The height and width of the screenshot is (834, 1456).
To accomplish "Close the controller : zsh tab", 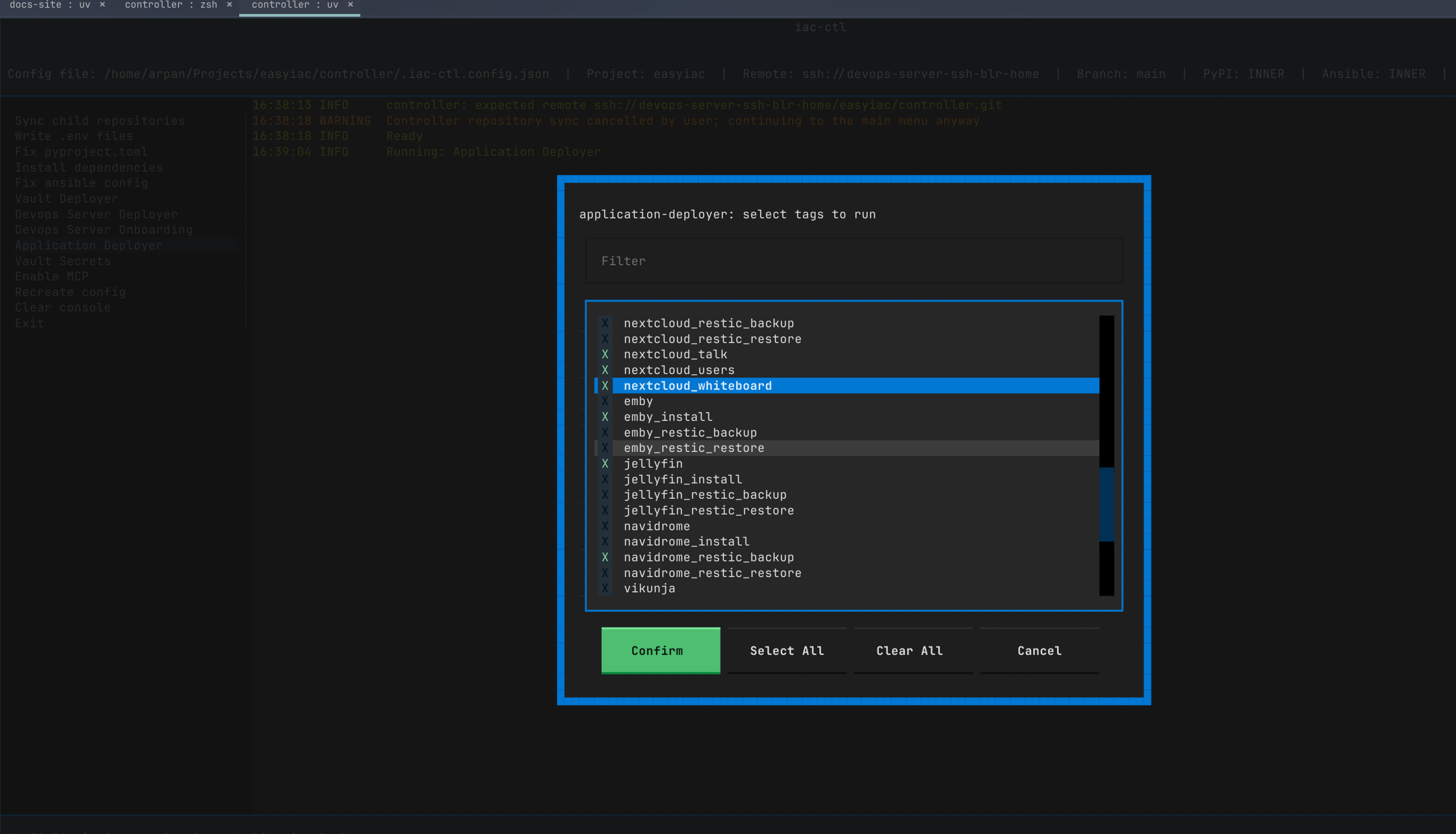I will click(229, 5).
